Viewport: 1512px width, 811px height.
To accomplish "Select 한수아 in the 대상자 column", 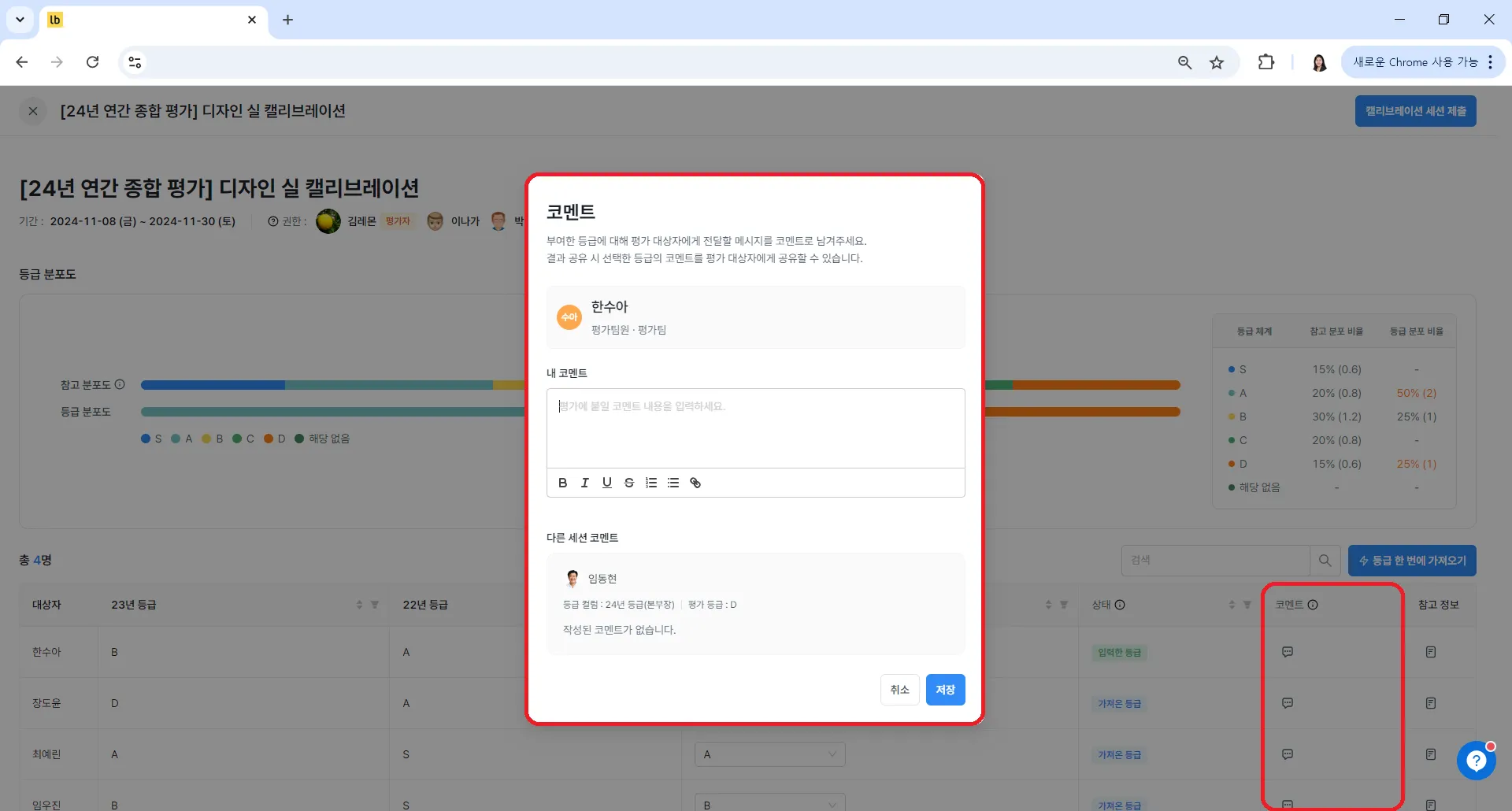I will (46, 652).
